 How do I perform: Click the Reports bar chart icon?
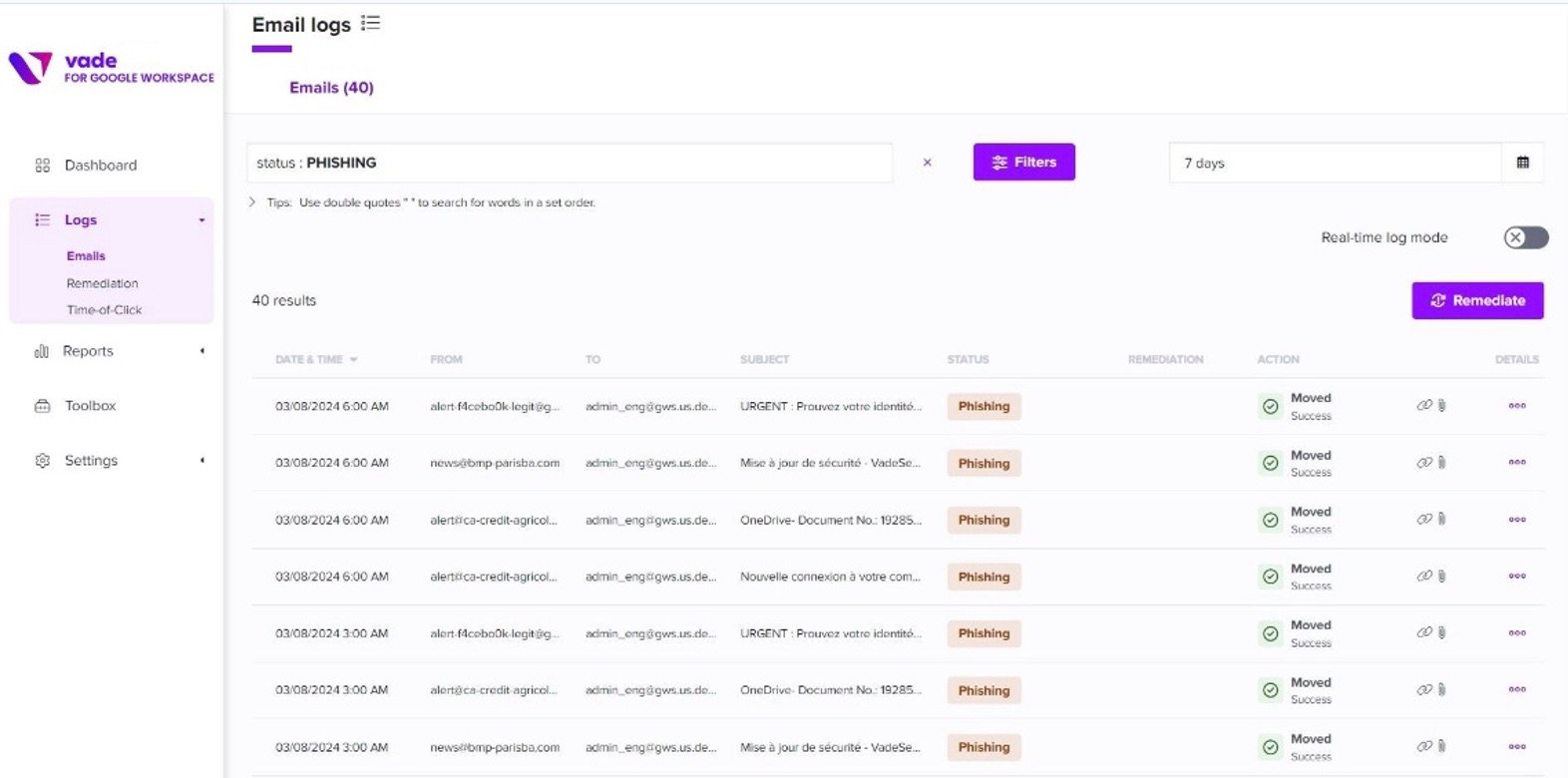pos(42,351)
